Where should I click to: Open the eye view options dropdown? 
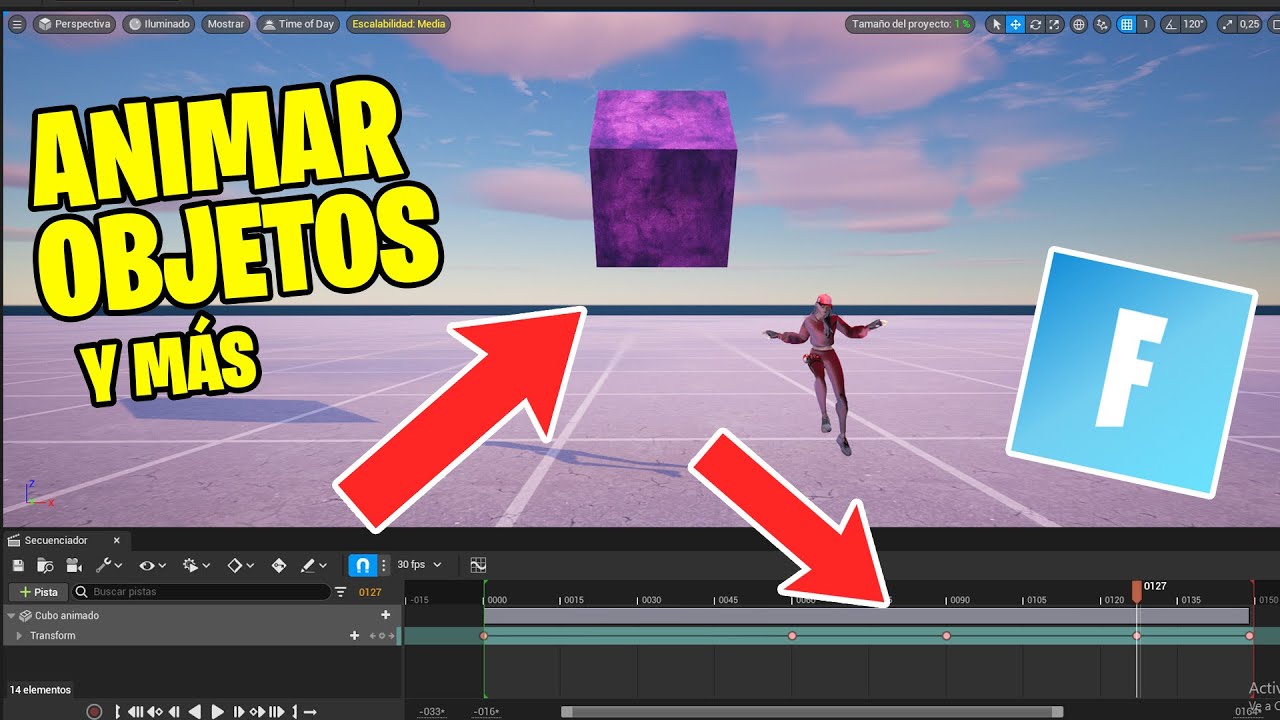[153, 565]
